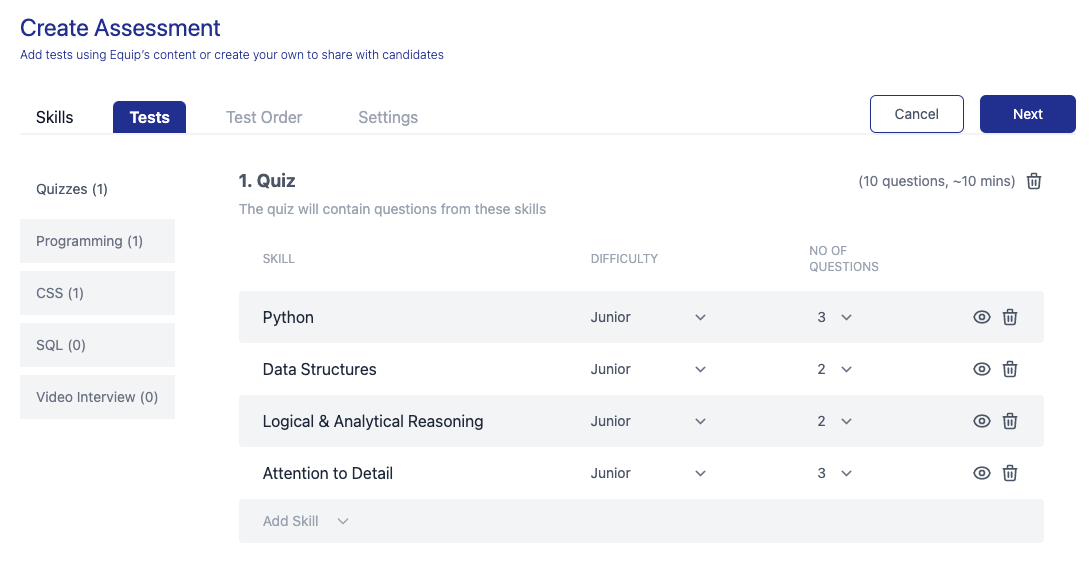The width and height of the screenshot is (1092, 565).
Task: Delete the entire Quiz test
Action: pyautogui.click(x=1035, y=181)
